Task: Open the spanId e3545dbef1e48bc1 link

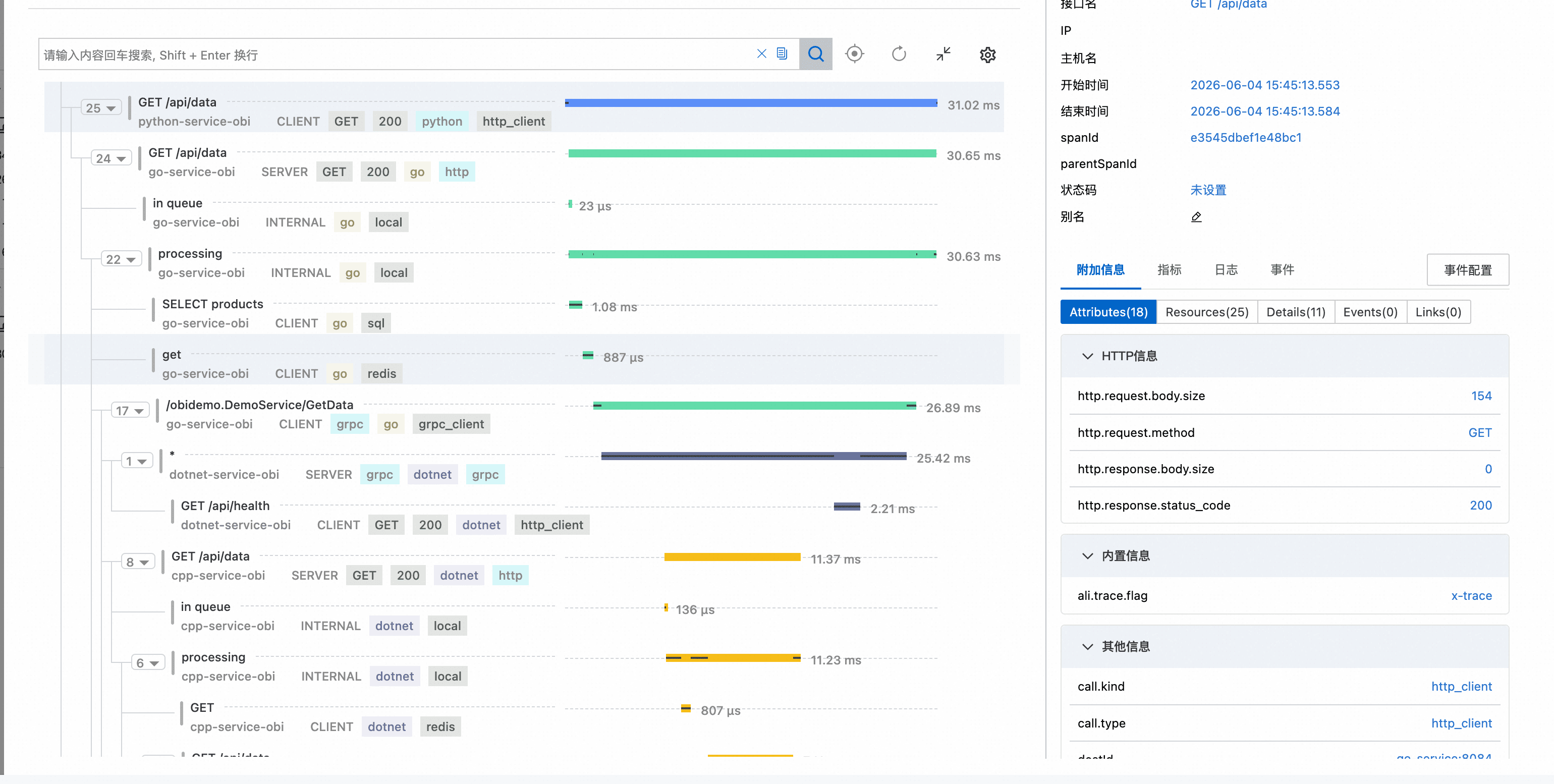Action: tap(1246, 138)
